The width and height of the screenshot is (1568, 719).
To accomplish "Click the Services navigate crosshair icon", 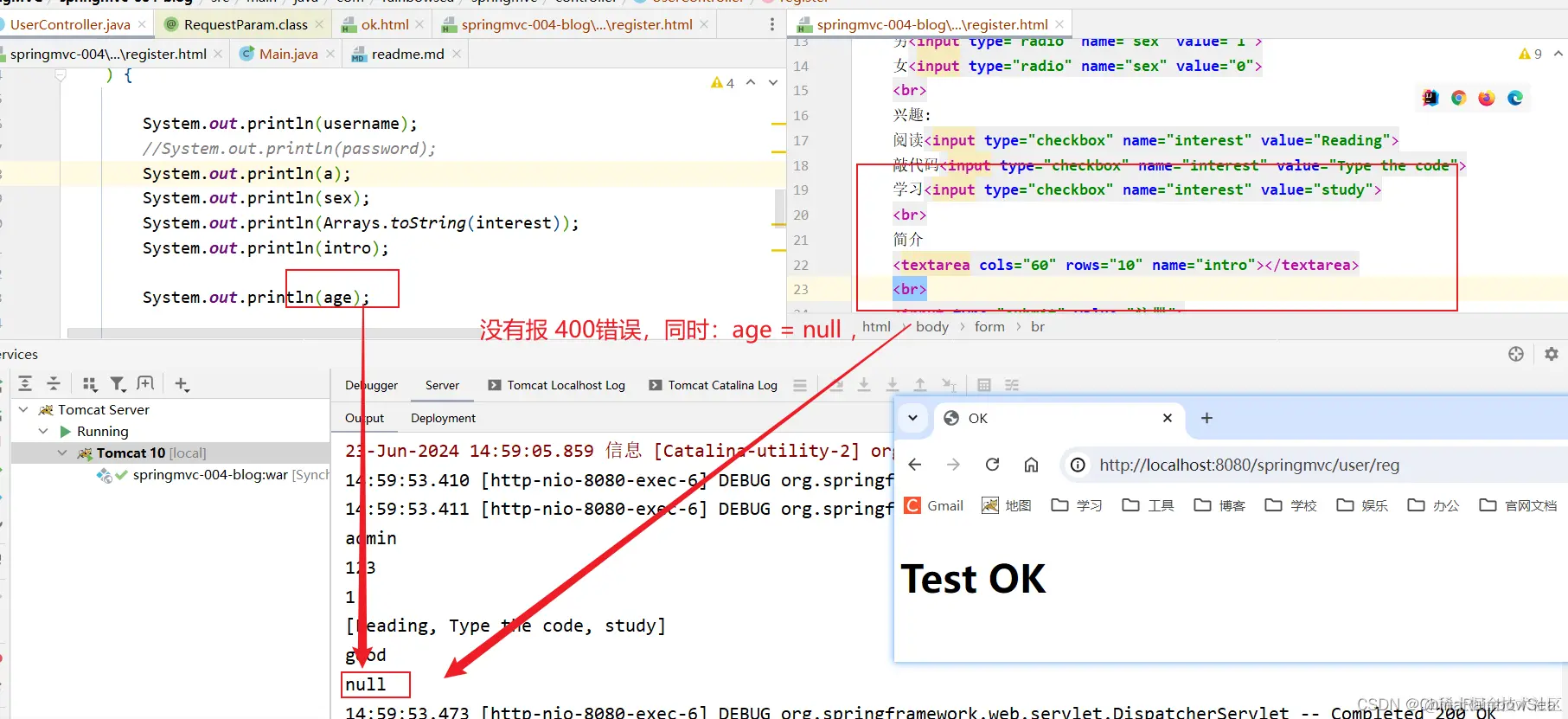I will point(1516,354).
